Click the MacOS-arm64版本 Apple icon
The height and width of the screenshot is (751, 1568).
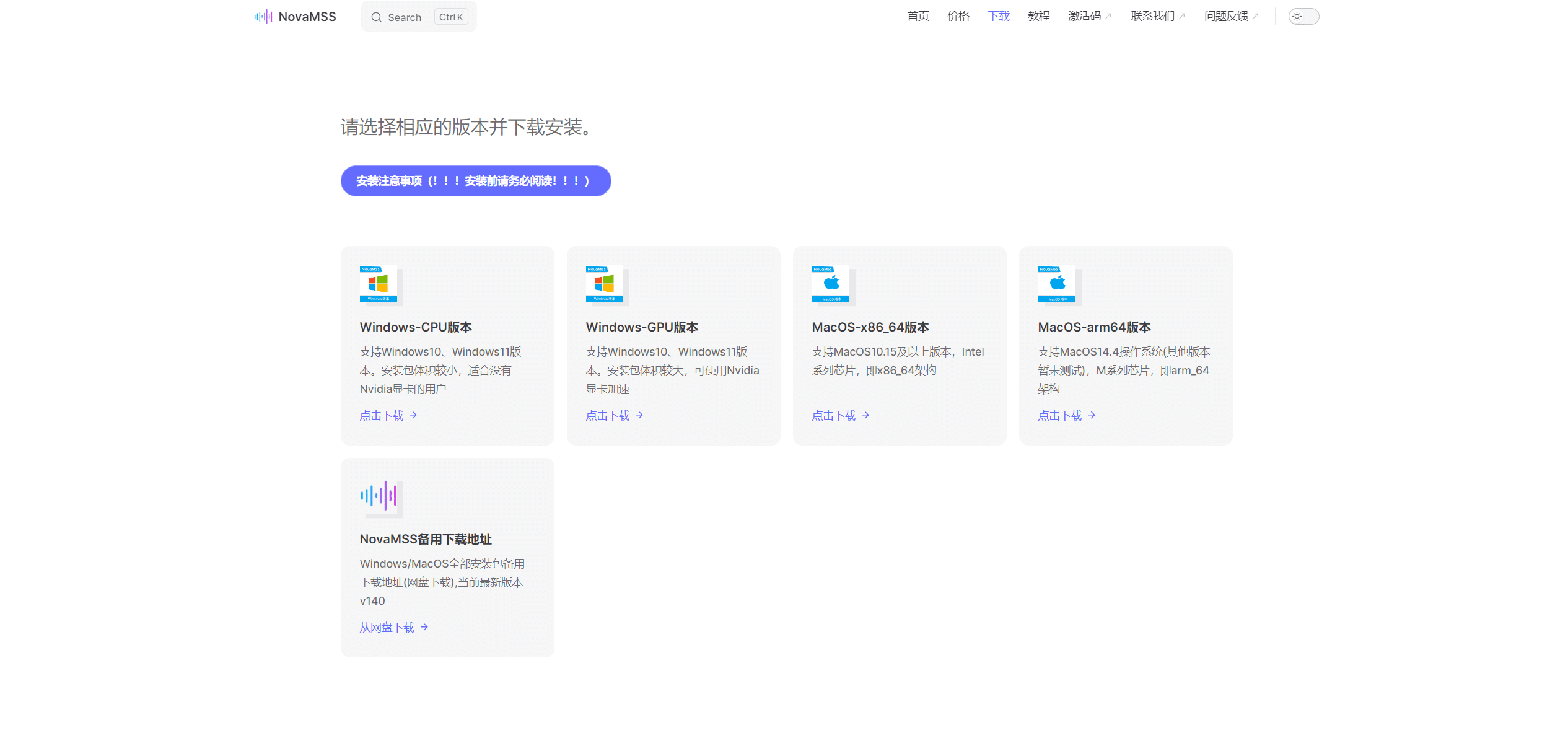tap(1058, 285)
